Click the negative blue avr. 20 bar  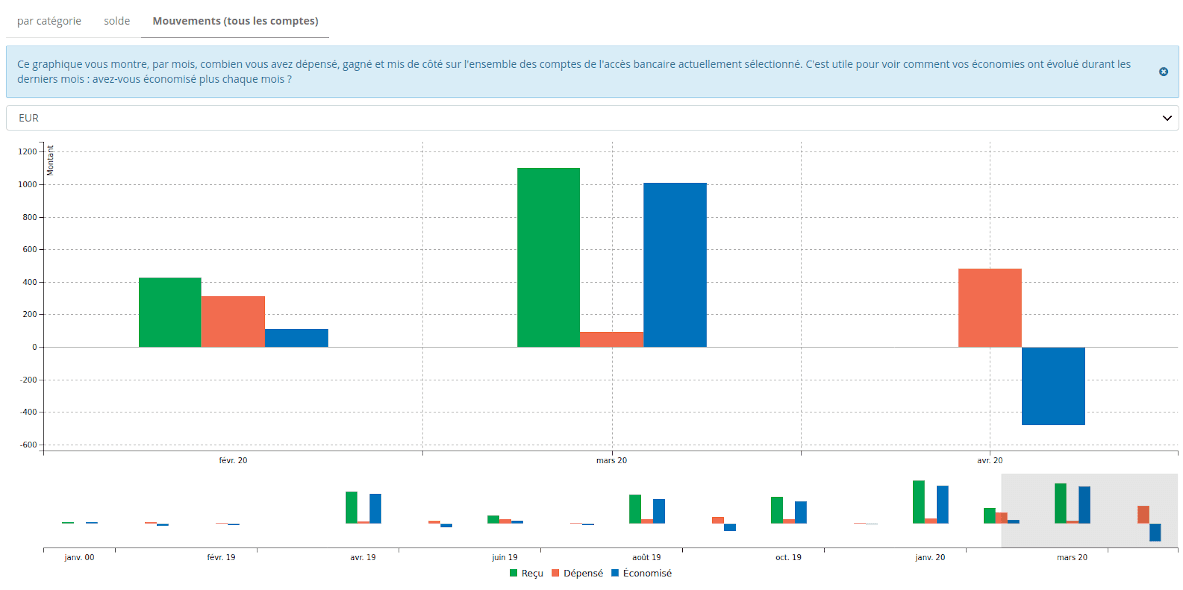(1053, 386)
